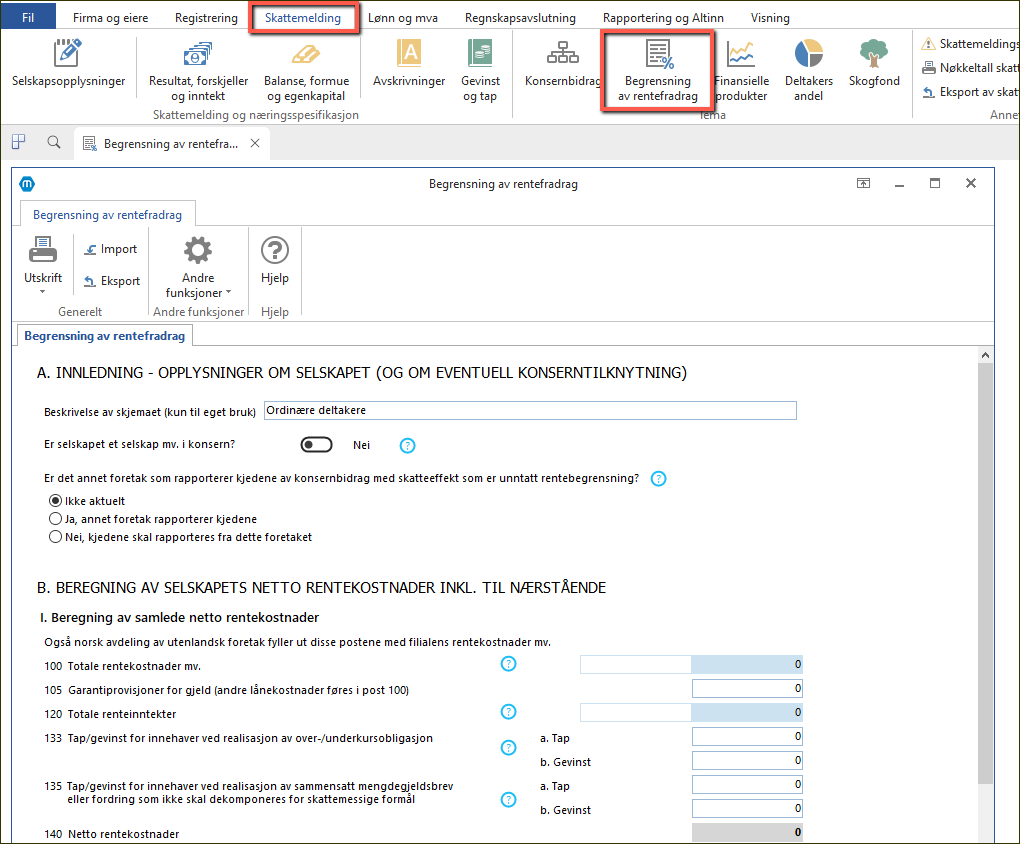Click Import in the Generelt group
Screen dimensions: 1020x844
[x=111, y=249]
